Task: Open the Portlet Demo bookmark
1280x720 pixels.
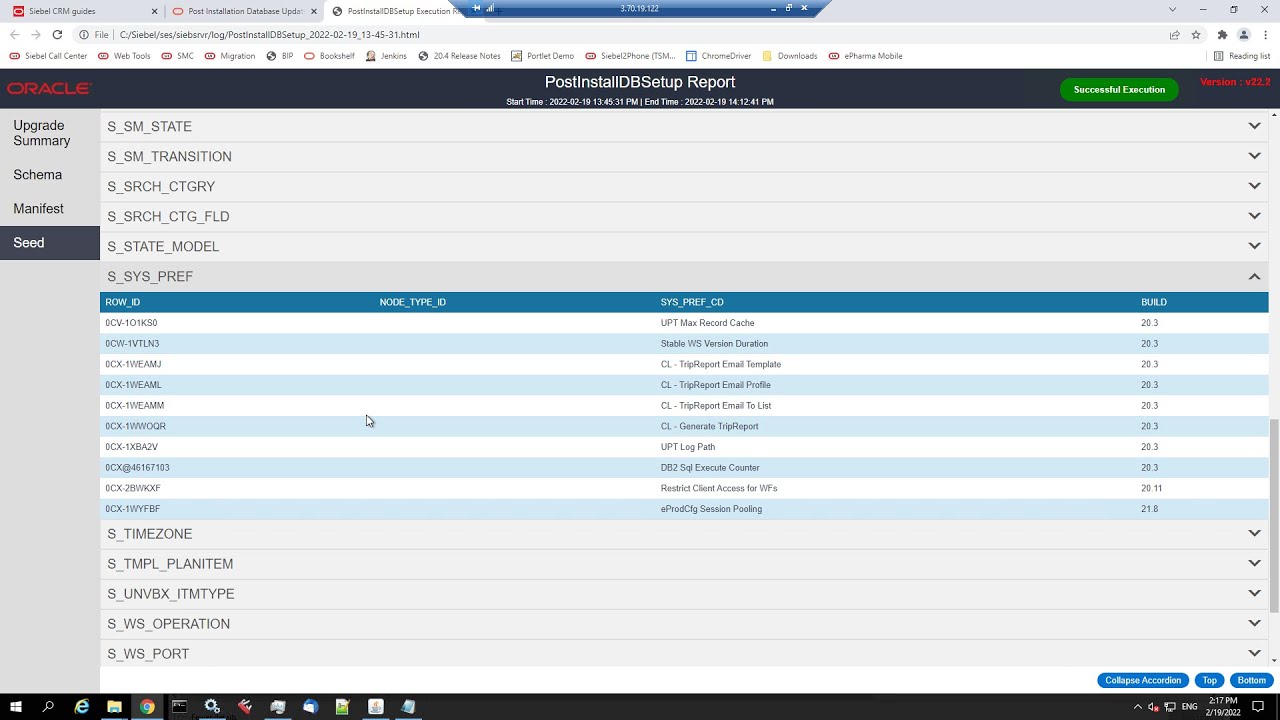Action: 543,56
